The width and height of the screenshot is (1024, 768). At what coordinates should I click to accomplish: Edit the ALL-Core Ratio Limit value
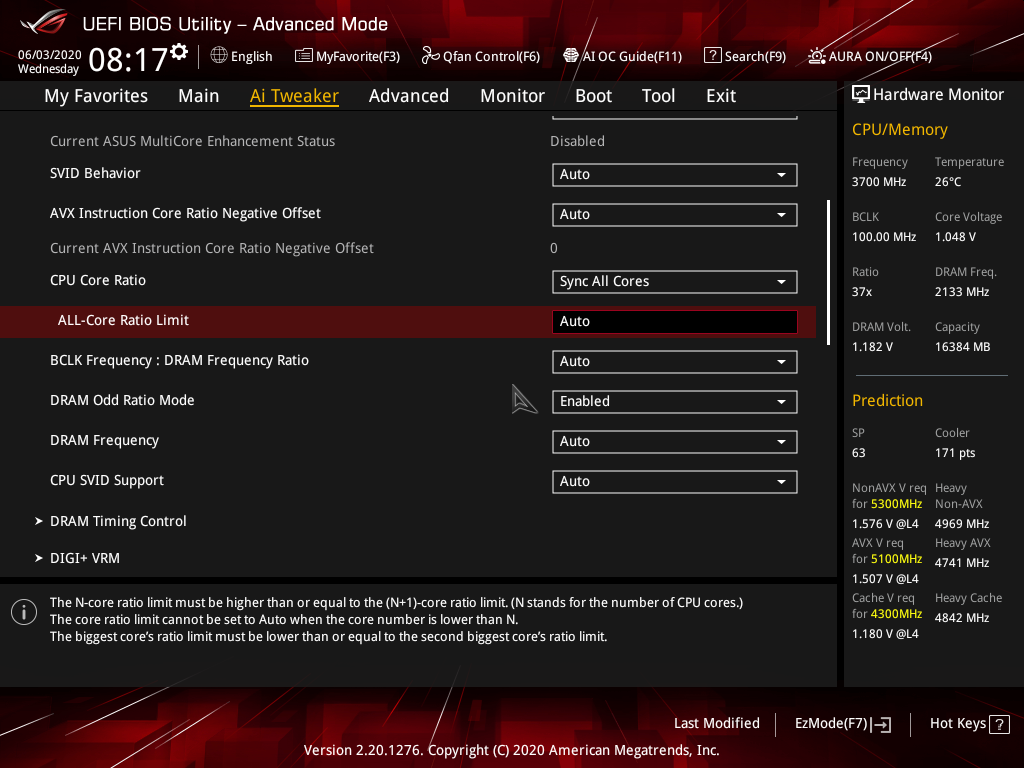pos(674,321)
